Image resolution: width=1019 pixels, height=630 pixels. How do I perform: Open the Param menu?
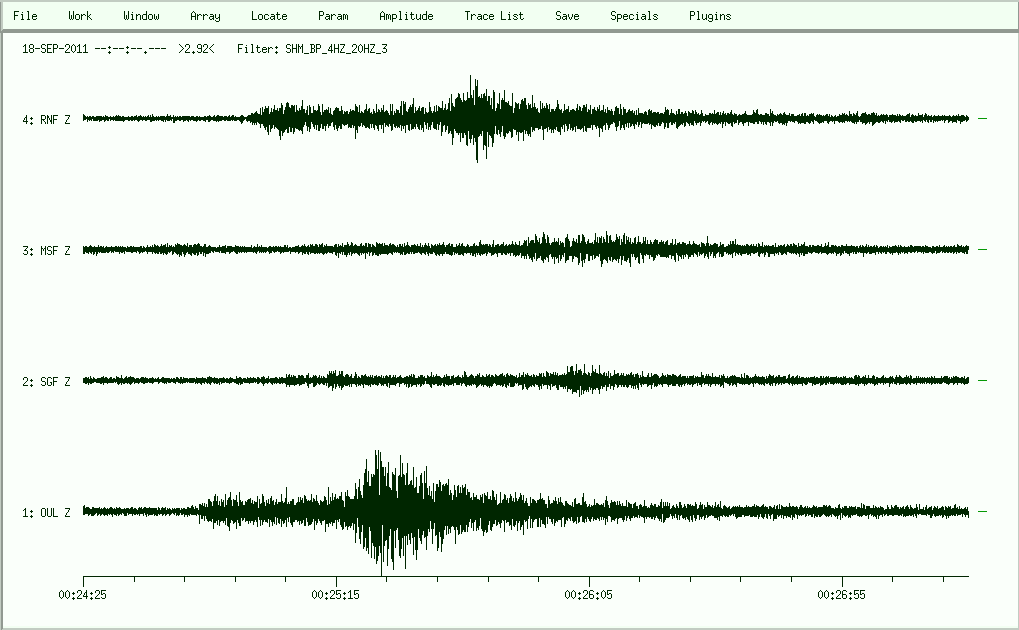[x=333, y=16]
